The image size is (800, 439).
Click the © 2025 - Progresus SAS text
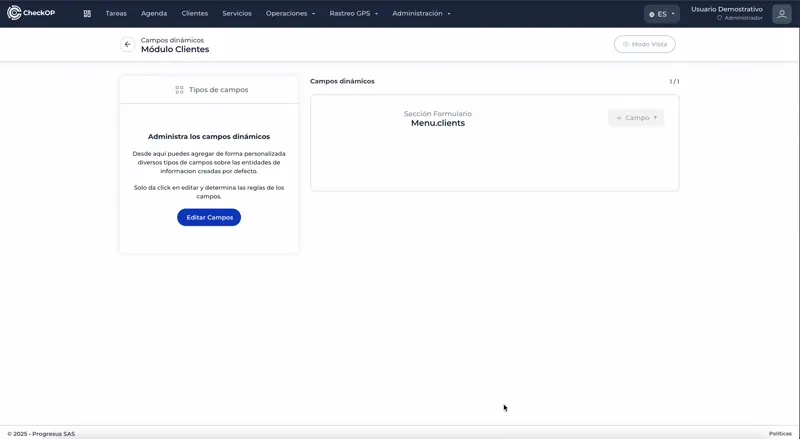41,434
